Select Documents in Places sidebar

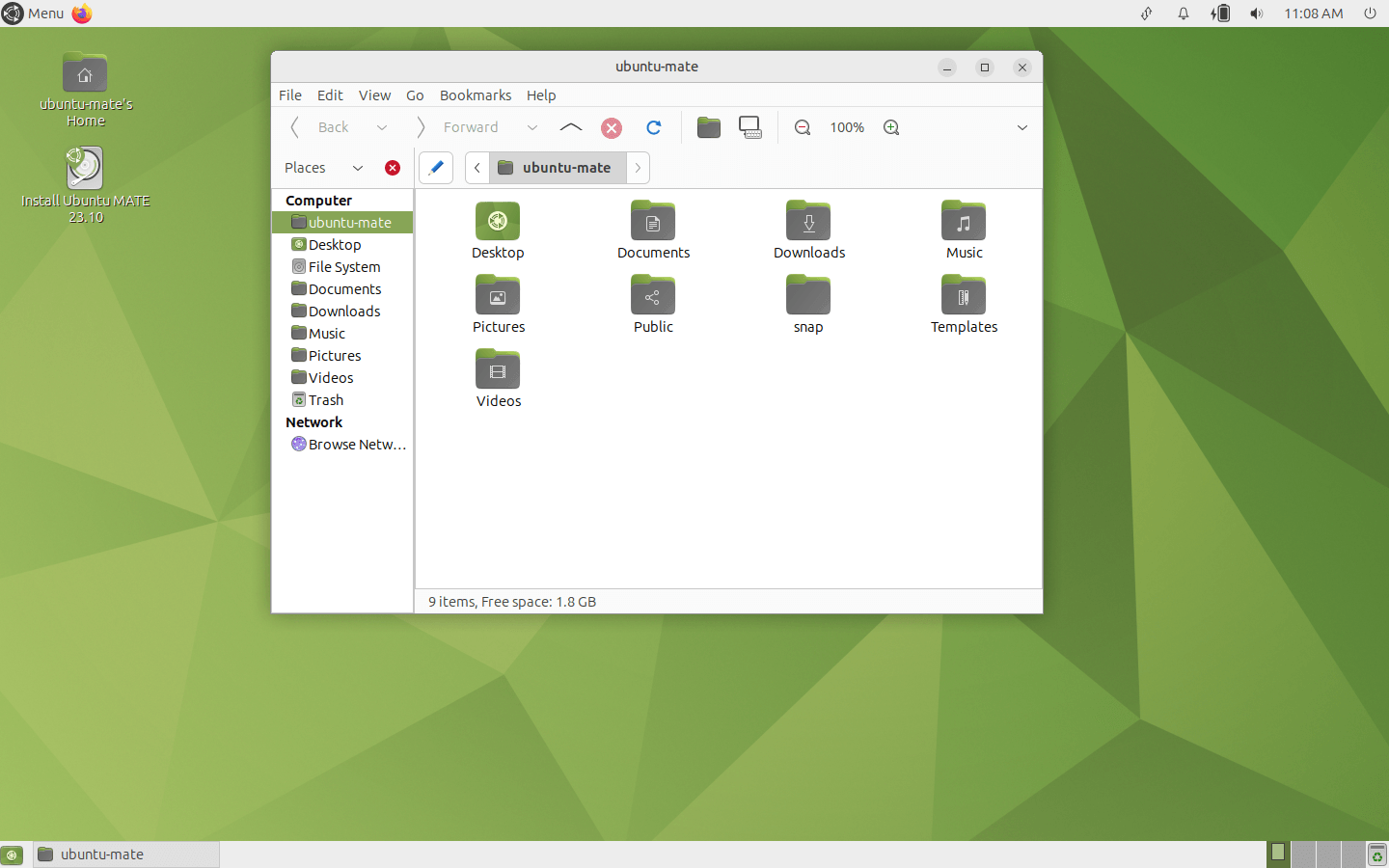[x=342, y=289]
